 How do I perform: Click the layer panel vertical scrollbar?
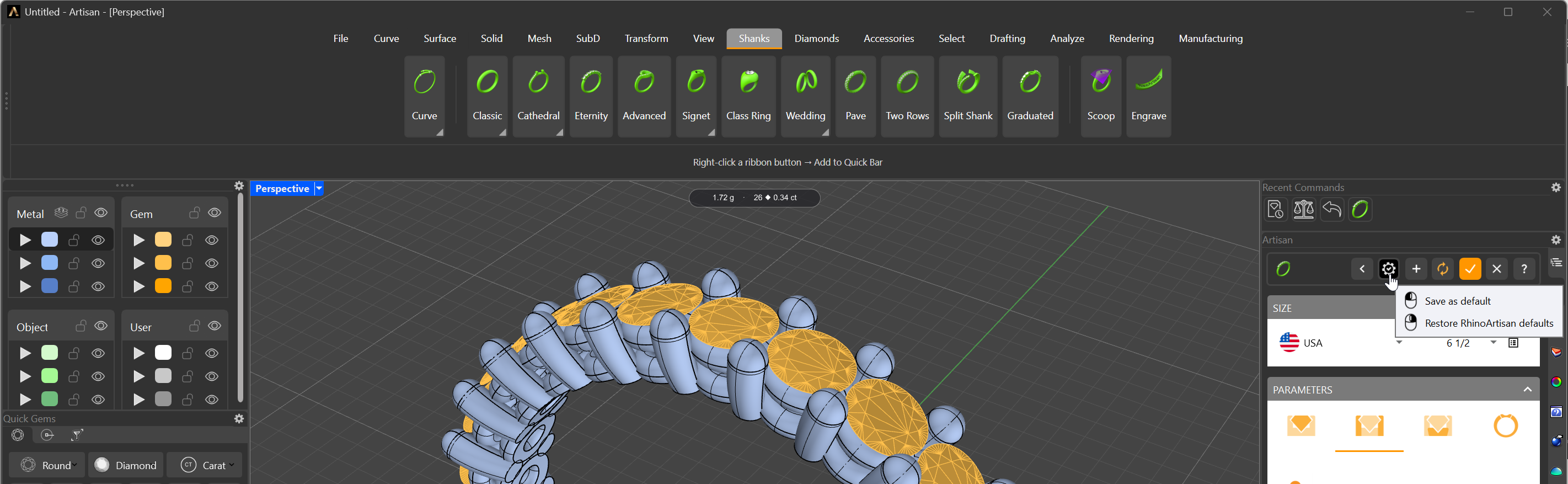coord(240,297)
